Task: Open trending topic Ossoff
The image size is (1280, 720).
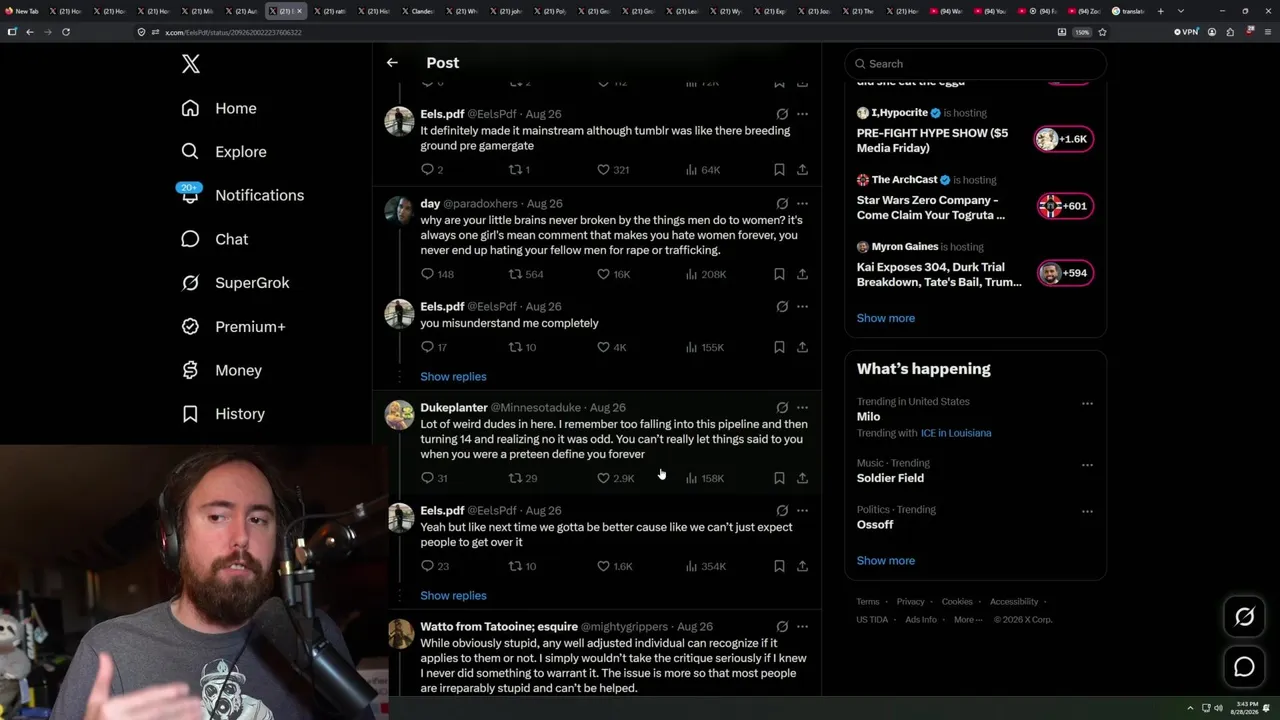Action: [875, 525]
